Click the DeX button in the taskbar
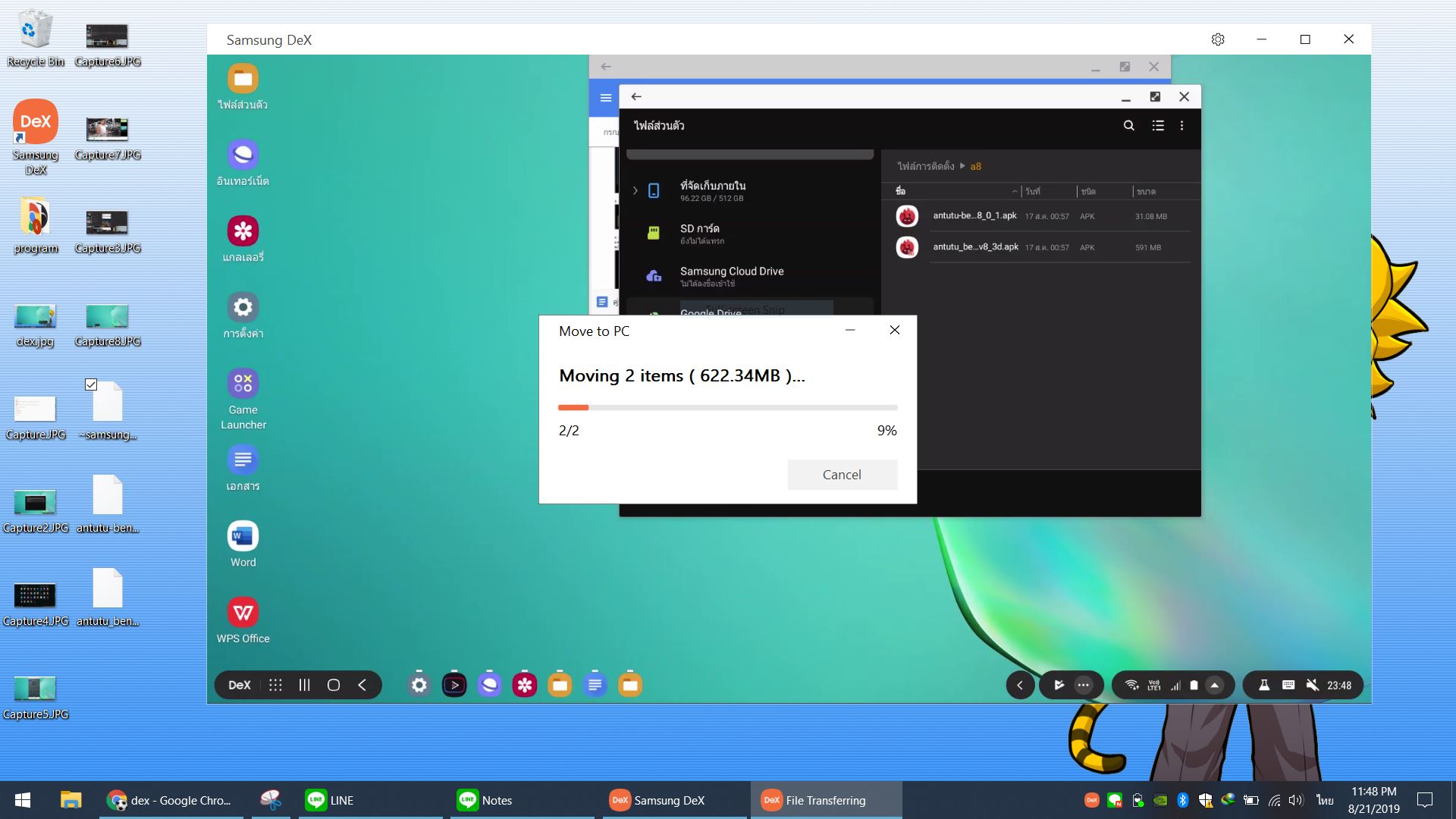 [x=240, y=685]
